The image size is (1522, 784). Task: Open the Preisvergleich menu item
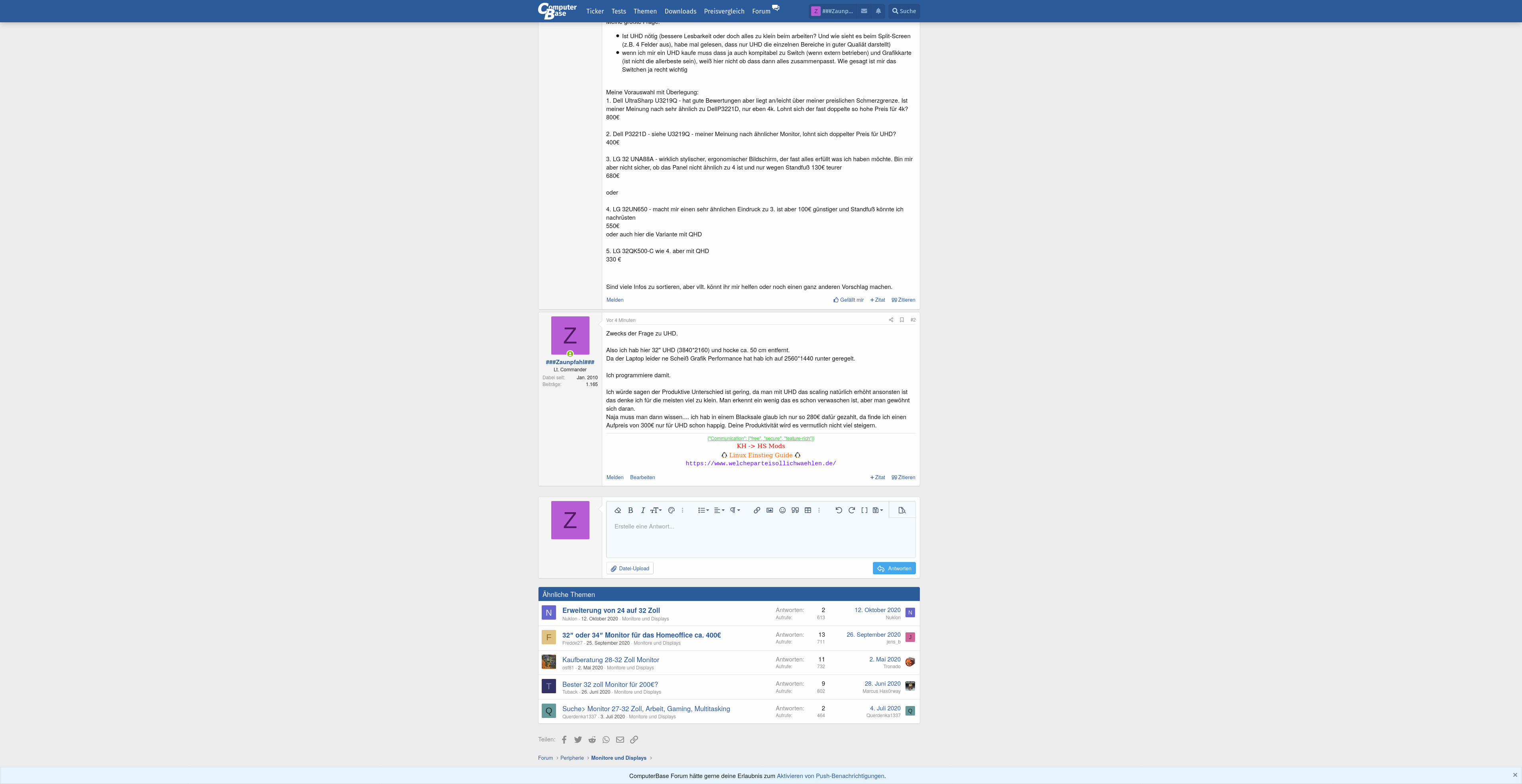click(724, 11)
